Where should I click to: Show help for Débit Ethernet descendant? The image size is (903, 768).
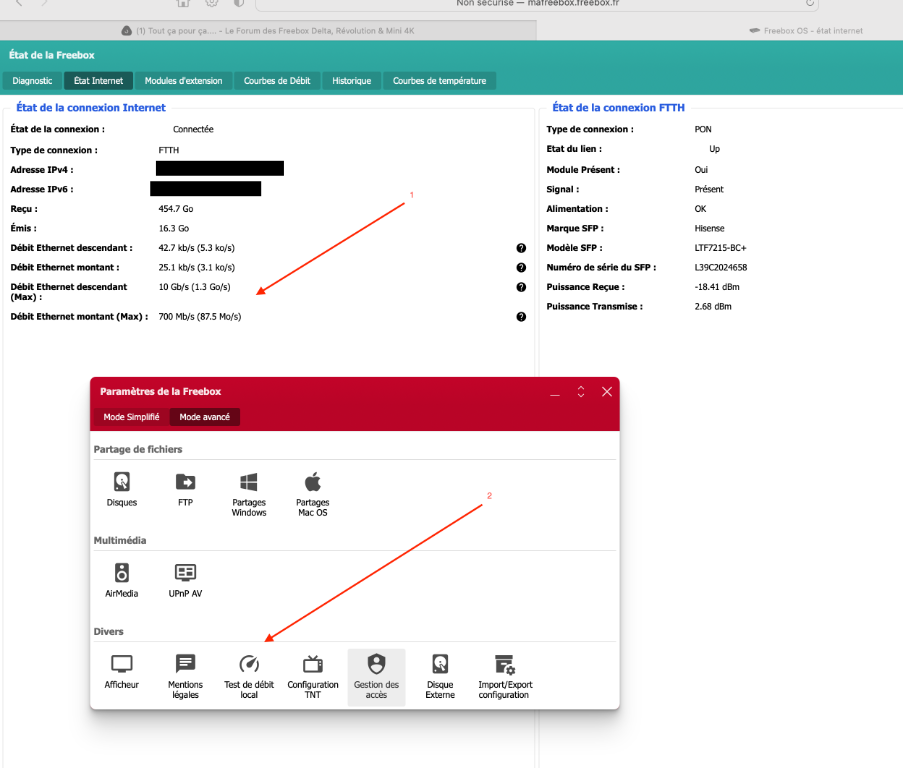[521, 248]
